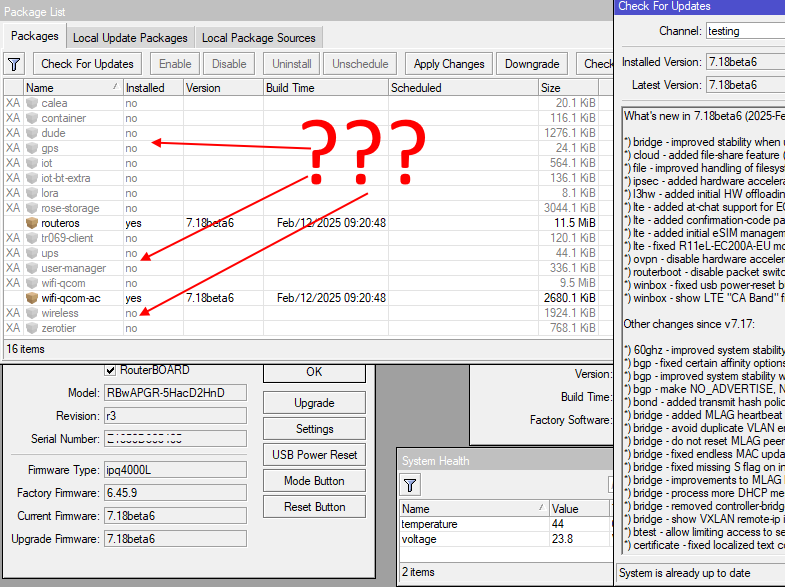The height and width of the screenshot is (587, 785).
Task: Select the gps package icon
Action: click(x=32, y=148)
